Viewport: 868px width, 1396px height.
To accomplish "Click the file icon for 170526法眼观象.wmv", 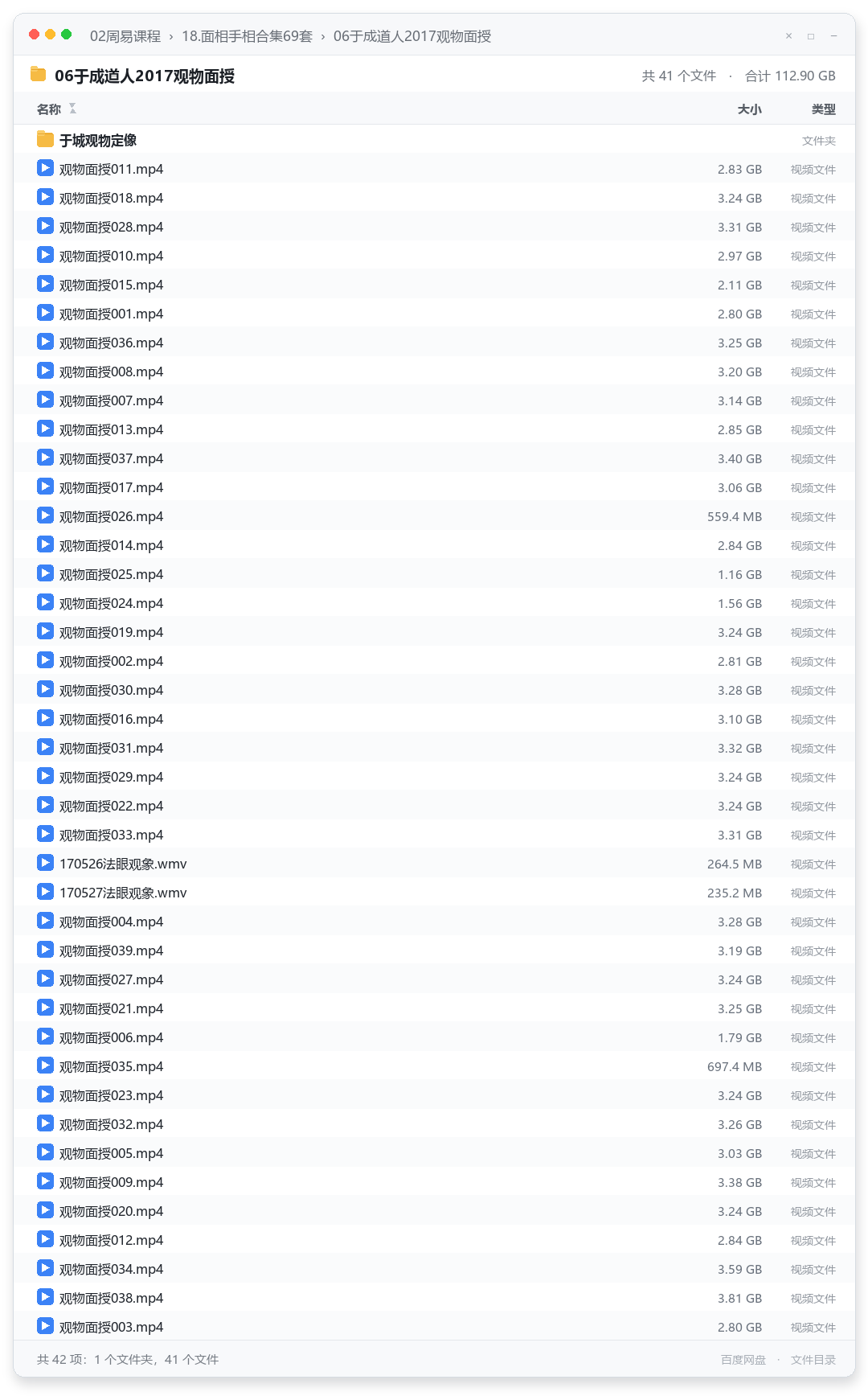I will pos(45,864).
